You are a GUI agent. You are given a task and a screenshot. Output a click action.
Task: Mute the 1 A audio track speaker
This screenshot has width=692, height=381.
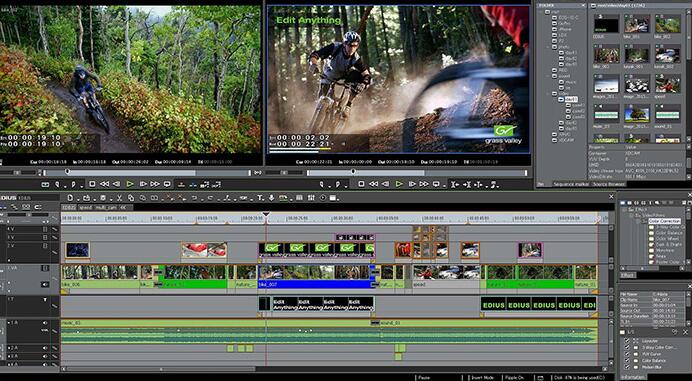pos(45,323)
